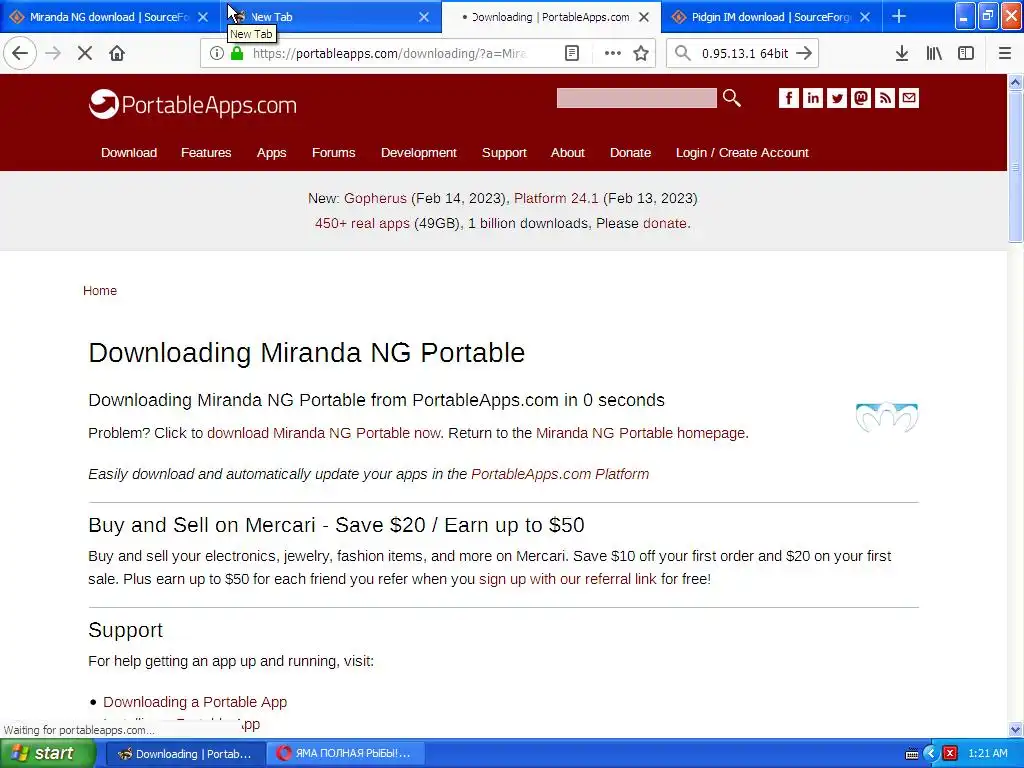
Task: Show site information for portableapps.com
Action: (x=216, y=53)
